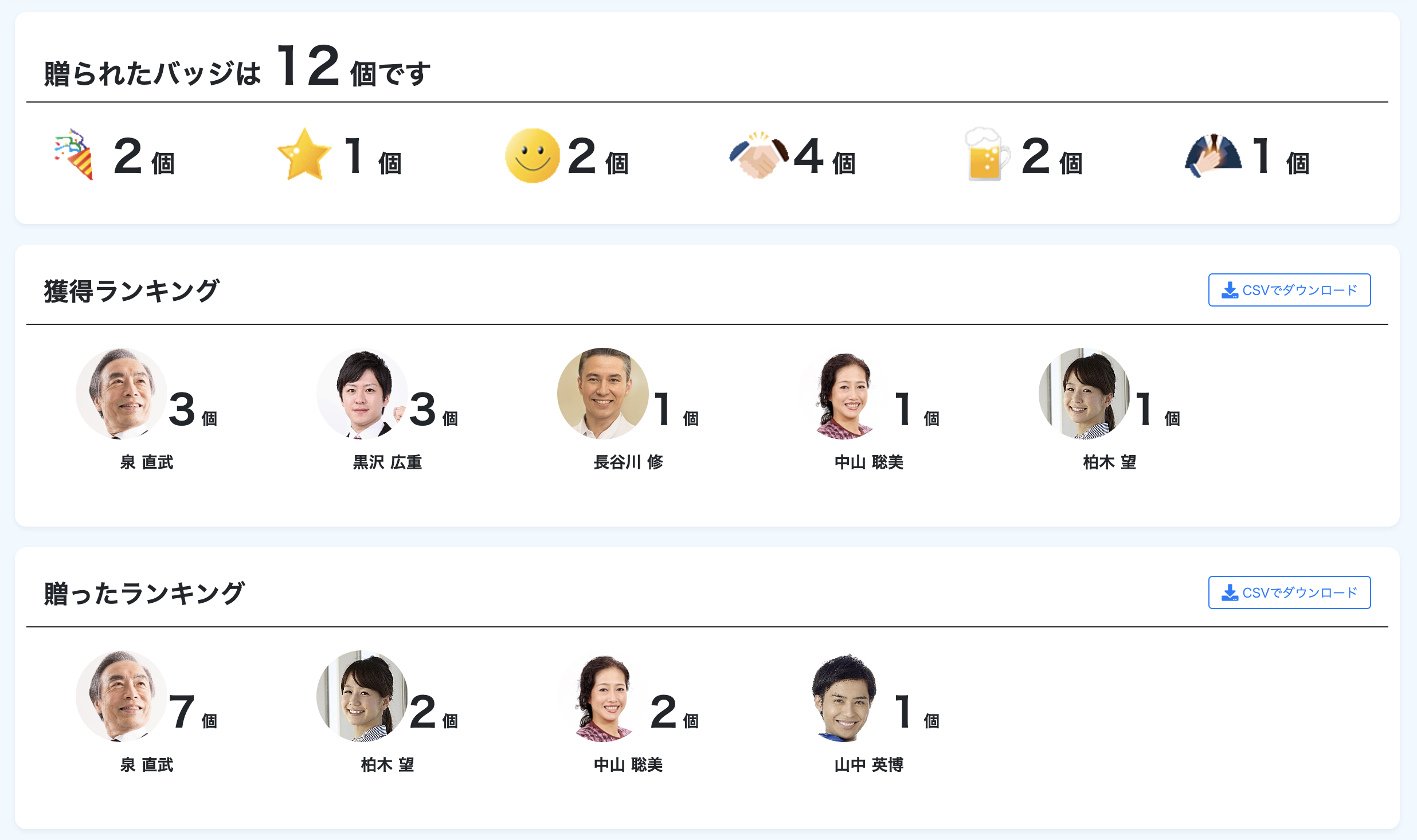Click download icon in 贈ったランキング CSV button

coord(1230,592)
